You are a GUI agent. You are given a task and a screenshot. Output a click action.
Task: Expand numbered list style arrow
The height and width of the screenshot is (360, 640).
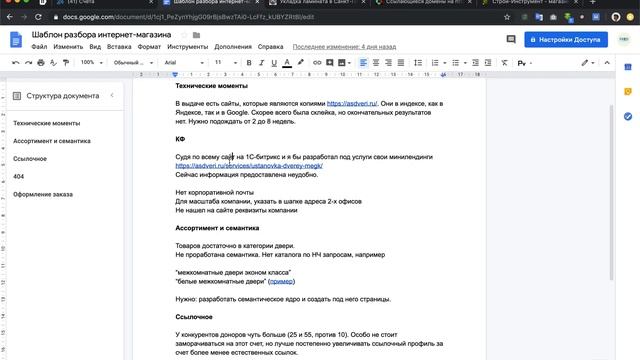[444, 63]
